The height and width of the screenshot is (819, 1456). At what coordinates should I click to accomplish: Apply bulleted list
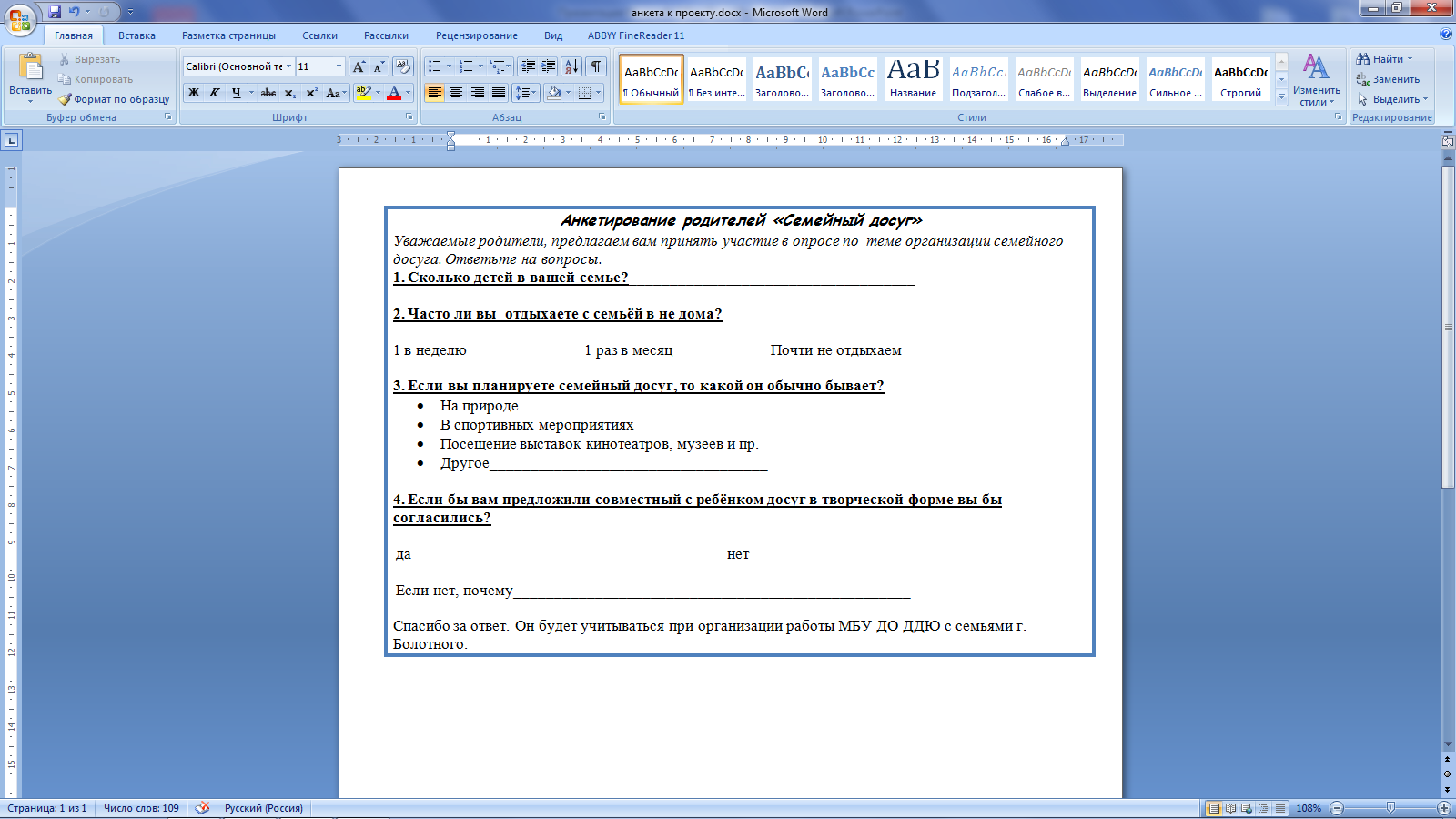[435, 66]
